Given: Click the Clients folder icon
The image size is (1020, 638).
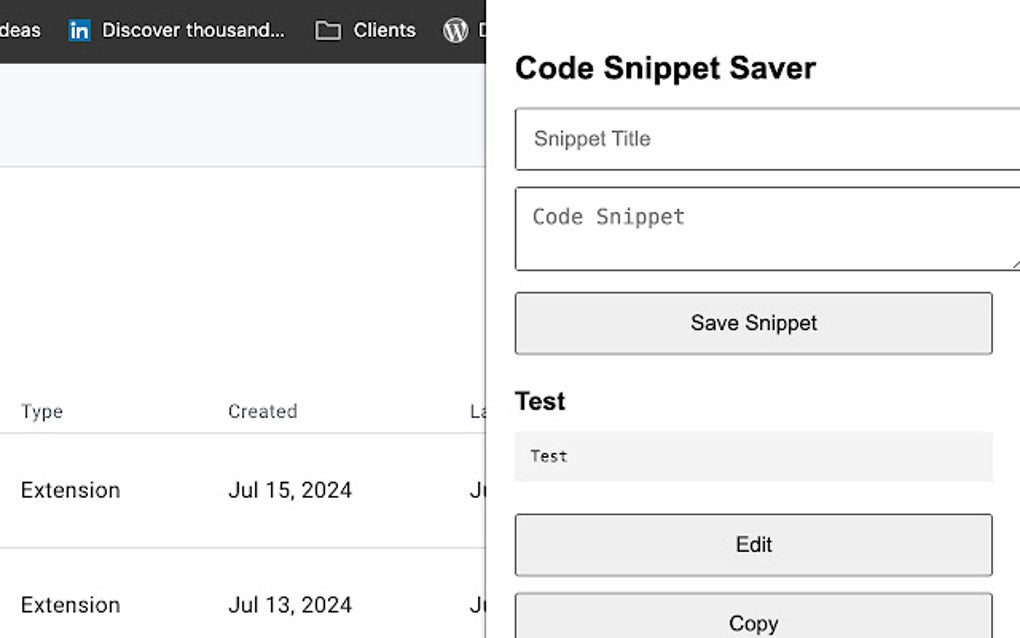Looking at the screenshot, I should tap(327, 30).
